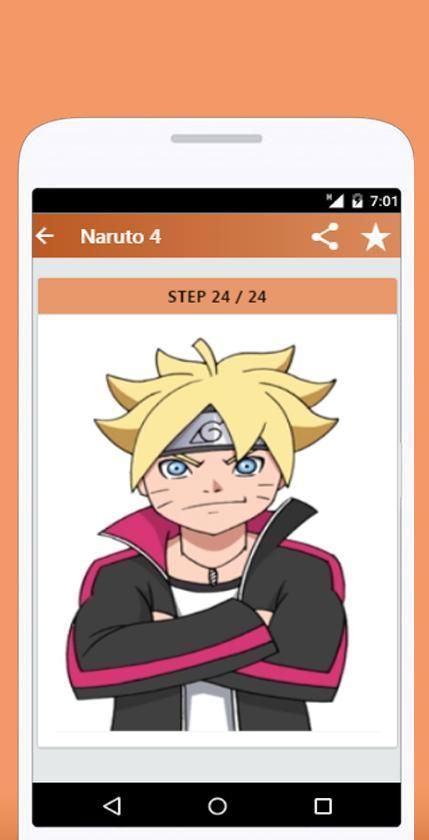The image size is (429, 840).
Task: Click the gray area below the drawing card
Action: point(217,765)
